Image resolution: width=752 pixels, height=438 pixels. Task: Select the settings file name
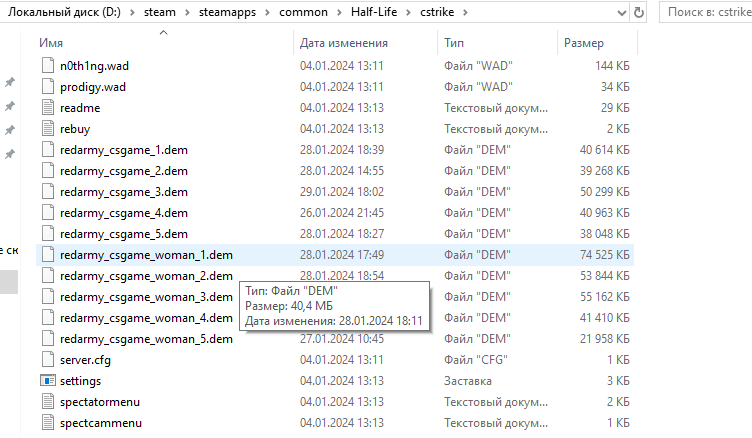pyautogui.click(x=81, y=381)
